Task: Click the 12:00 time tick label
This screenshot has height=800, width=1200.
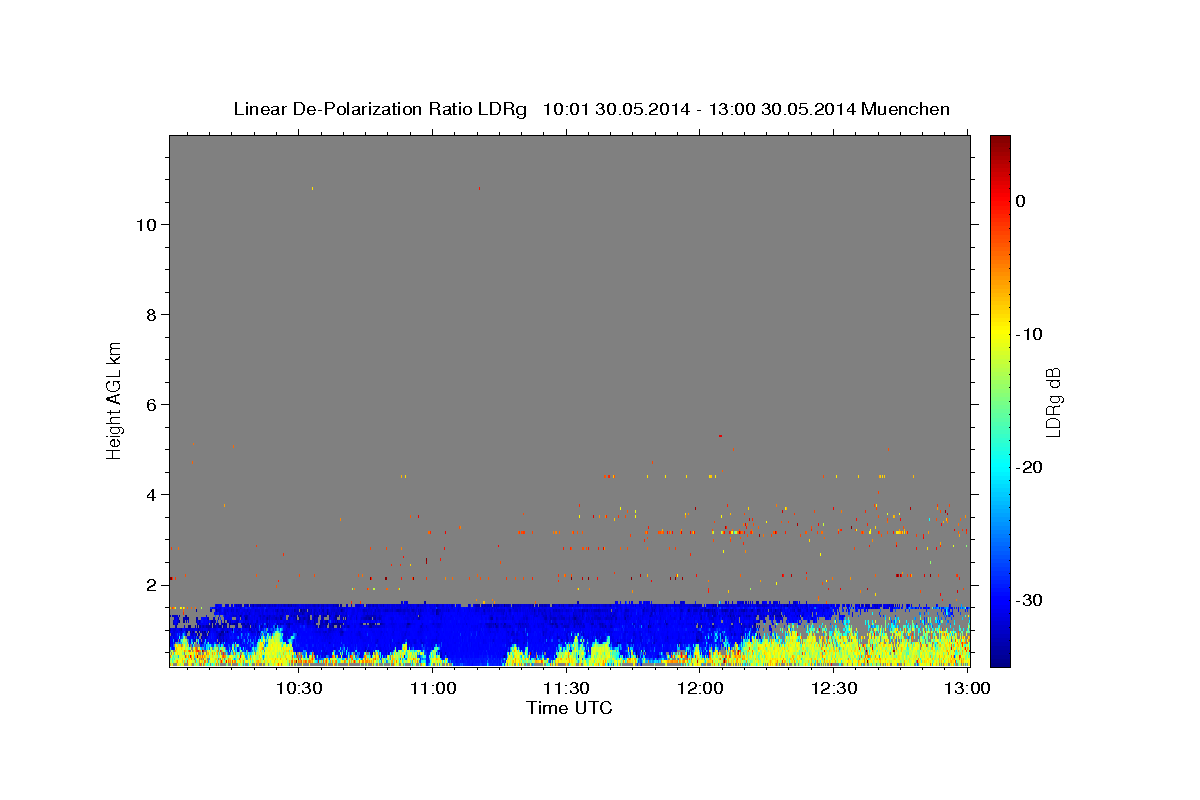Action: click(700, 689)
